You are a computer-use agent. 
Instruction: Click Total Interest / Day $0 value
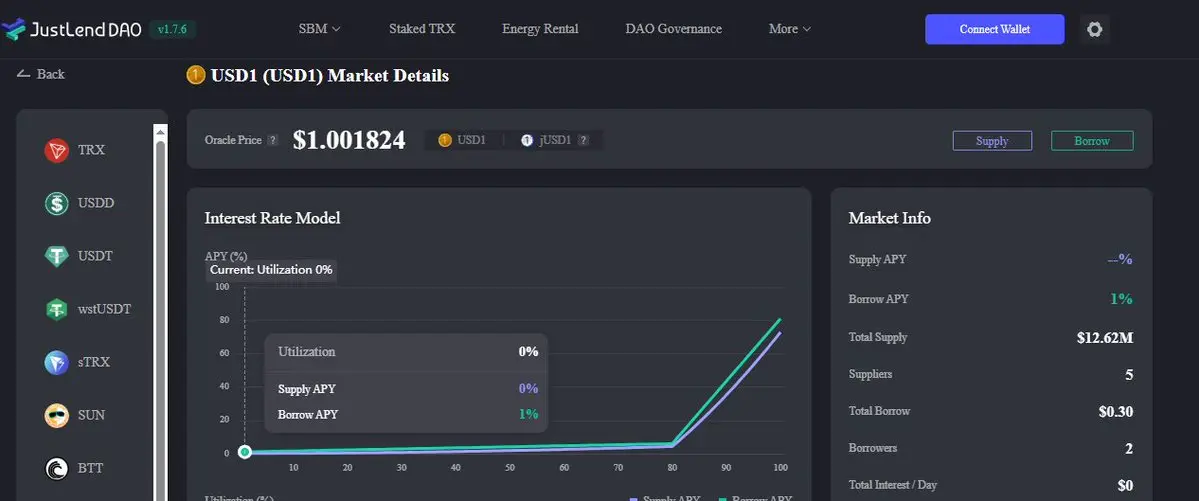(x=1125, y=486)
